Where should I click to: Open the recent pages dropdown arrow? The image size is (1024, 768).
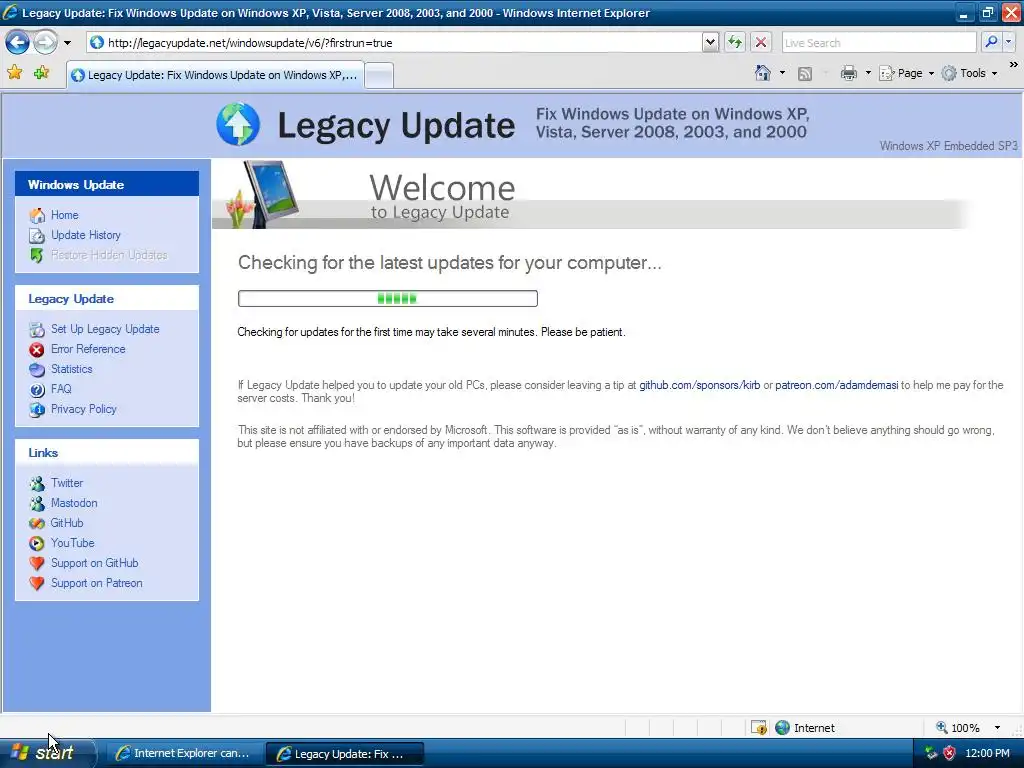[67, 43]
